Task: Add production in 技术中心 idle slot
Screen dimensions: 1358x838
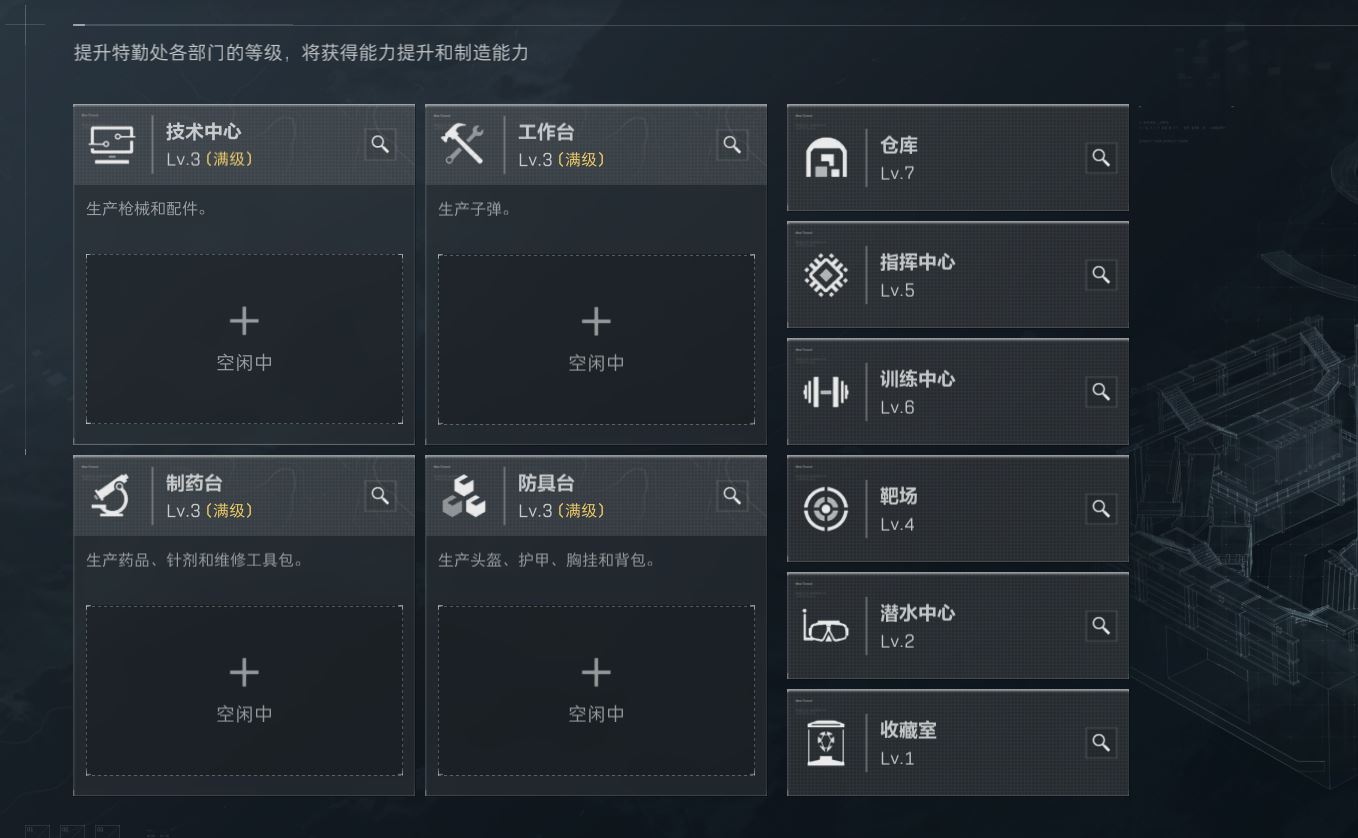Action: [x=244, y=339]
